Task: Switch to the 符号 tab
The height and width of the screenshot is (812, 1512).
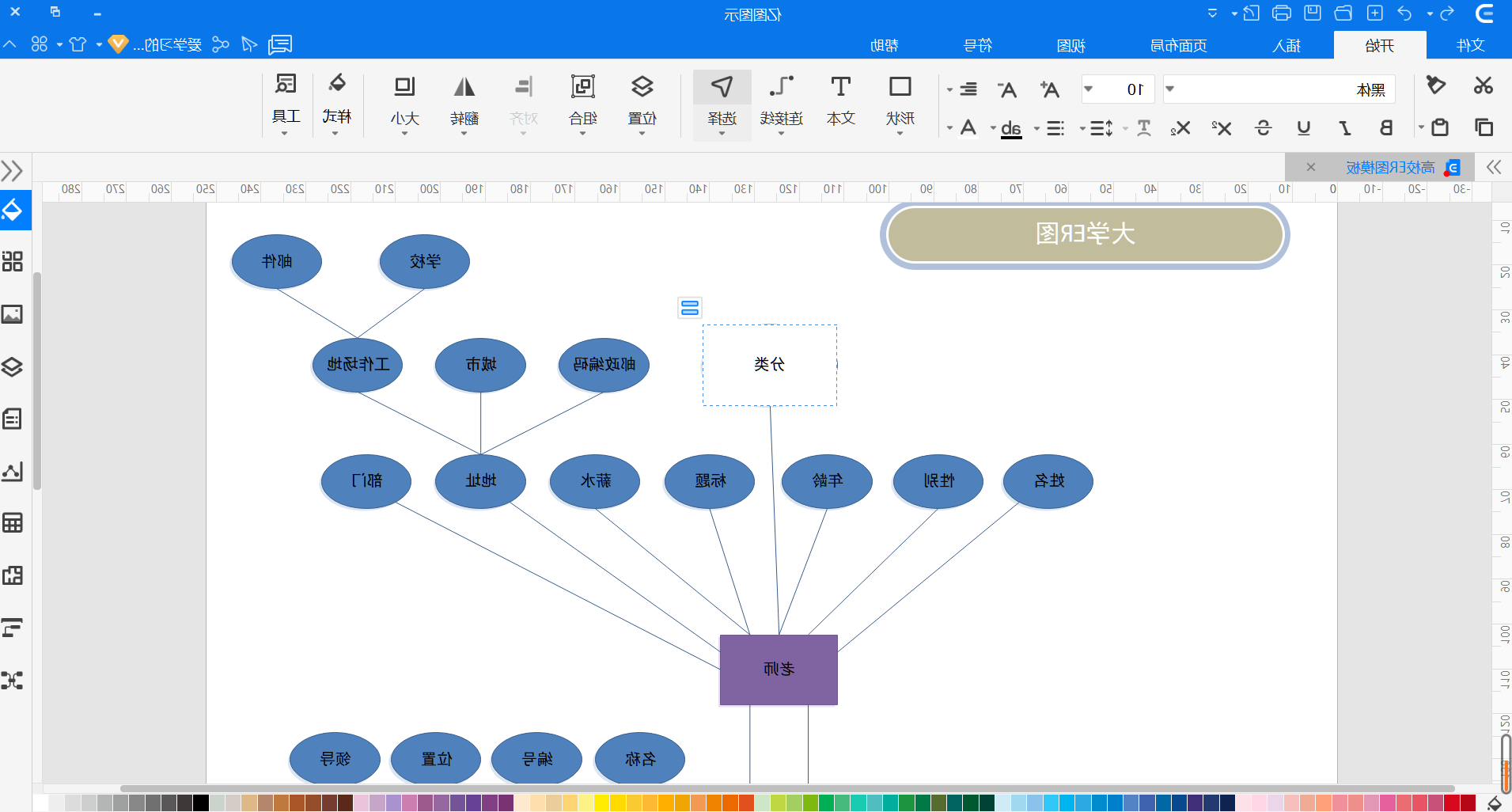Action: pos(978,45)
